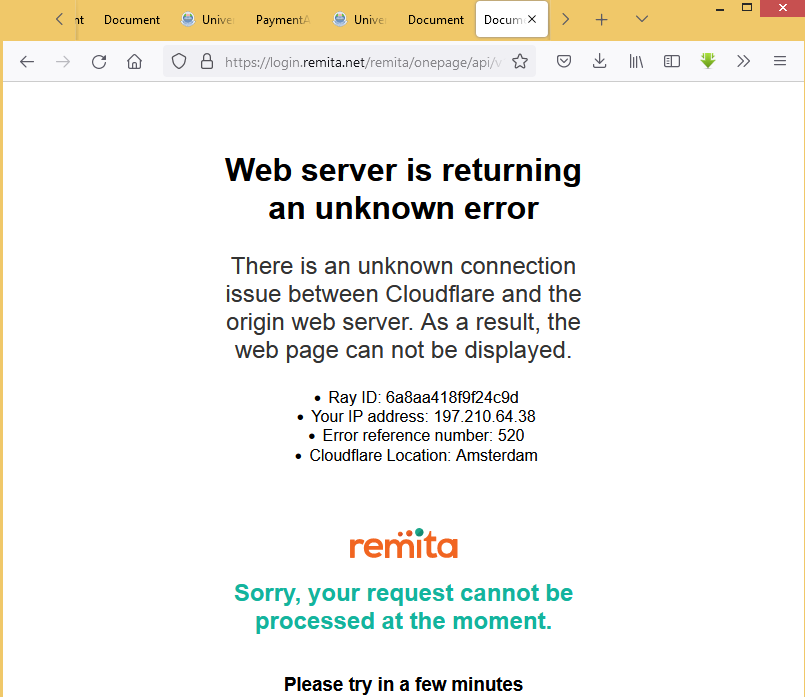The image size is (805, 697).
Task: Open the Firefox home page
Action: pos(135,62)
